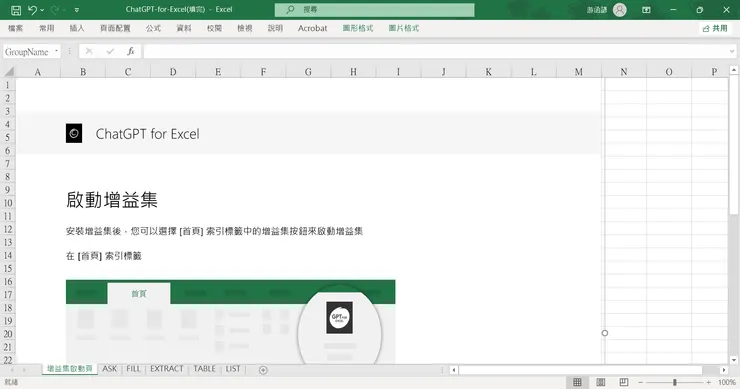Click the Enter checkmark formula bar icon
This screenshot has height=389, width=740.
110,51
